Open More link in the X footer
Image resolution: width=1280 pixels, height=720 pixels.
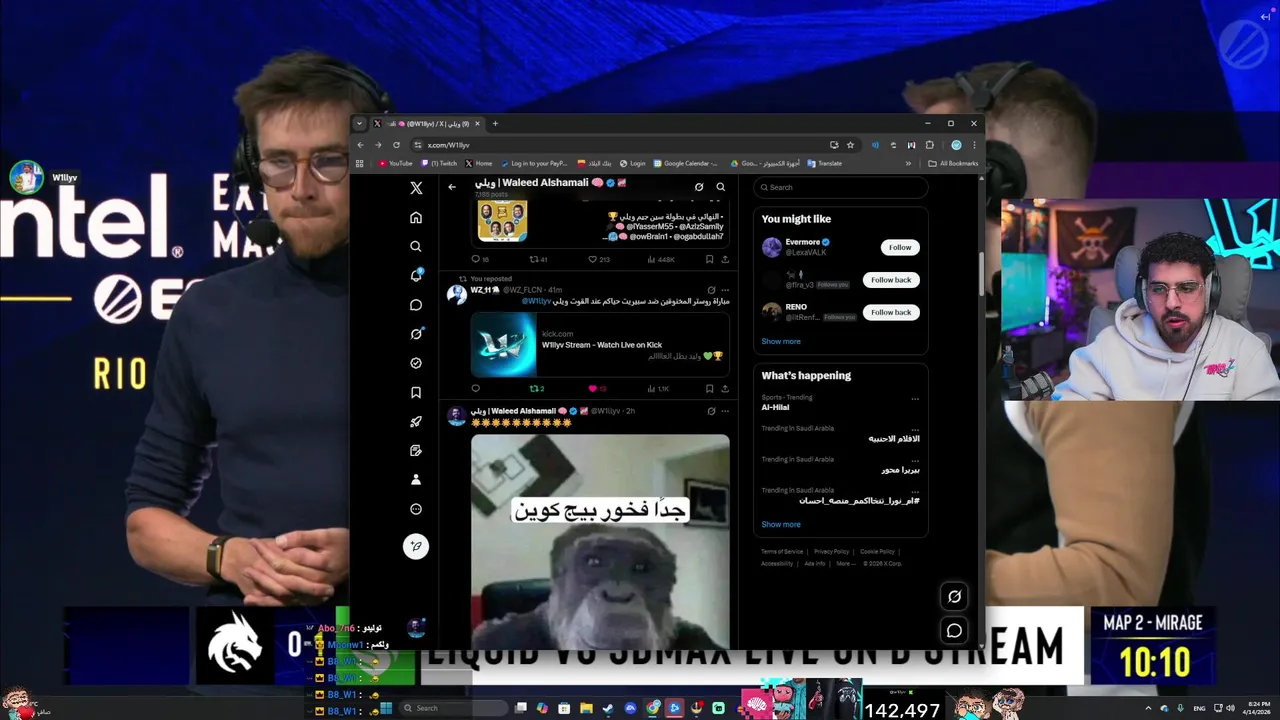tap(846, 563)
